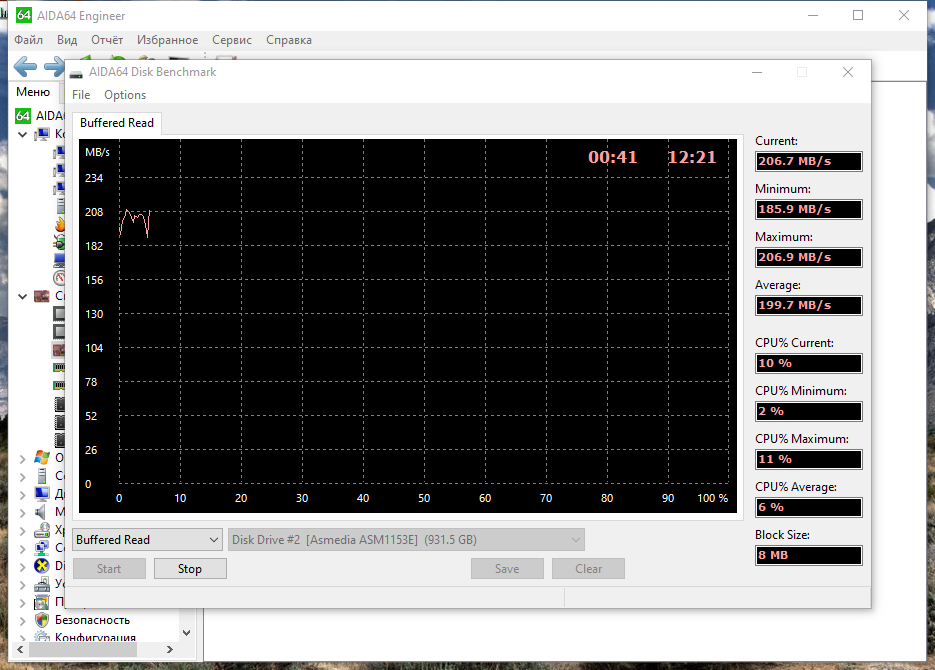Open the Вид menu

[67, 40]
